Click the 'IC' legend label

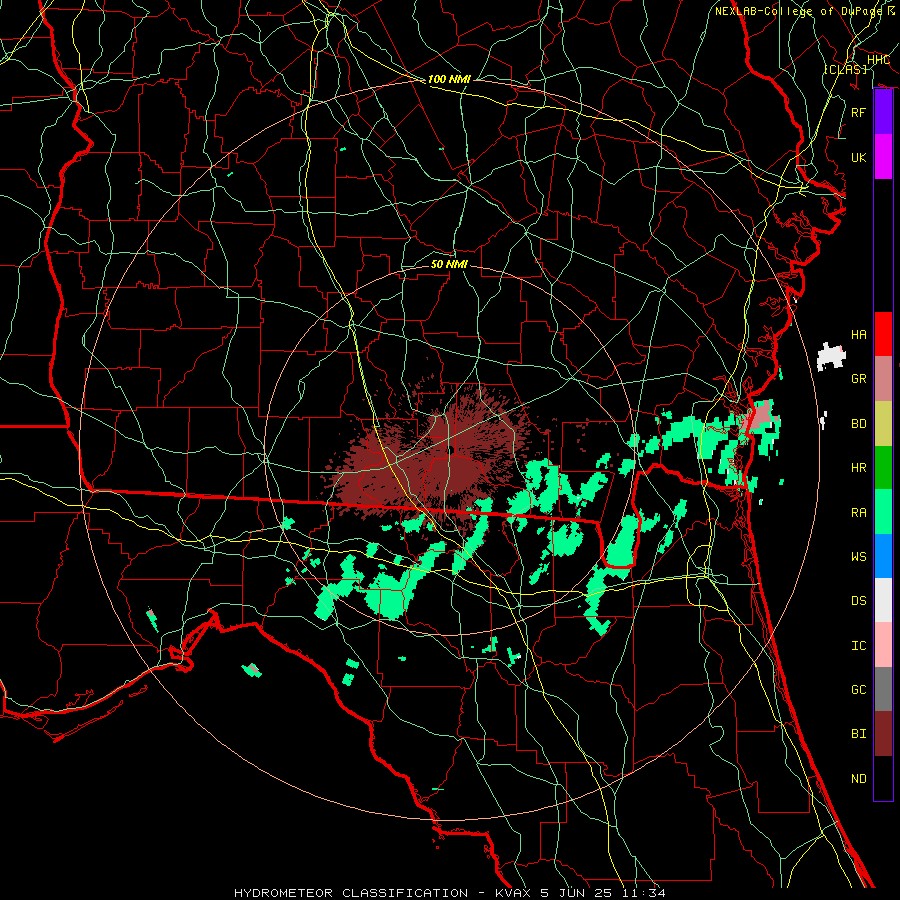pos(858,646)
